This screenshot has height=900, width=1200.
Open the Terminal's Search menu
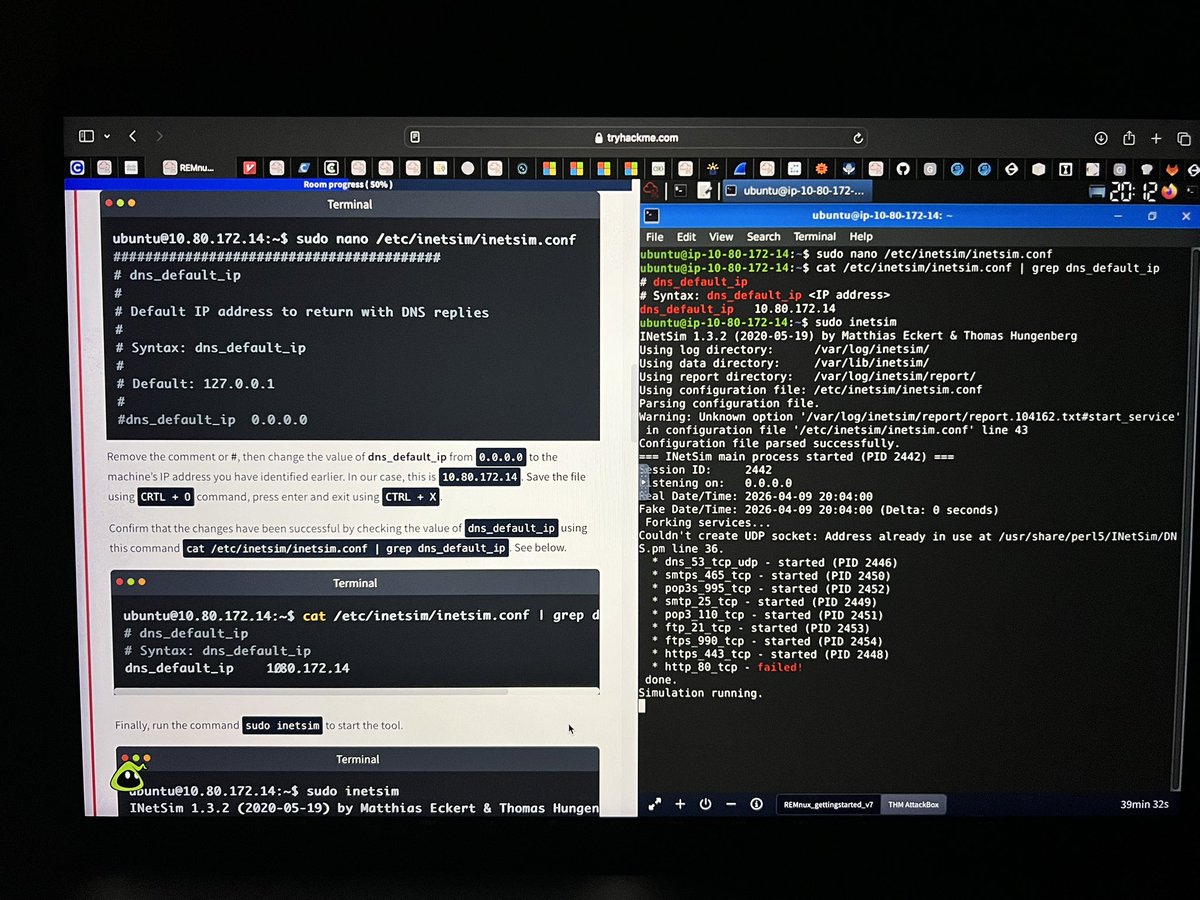pyautogui.click(x=763, y=237)
